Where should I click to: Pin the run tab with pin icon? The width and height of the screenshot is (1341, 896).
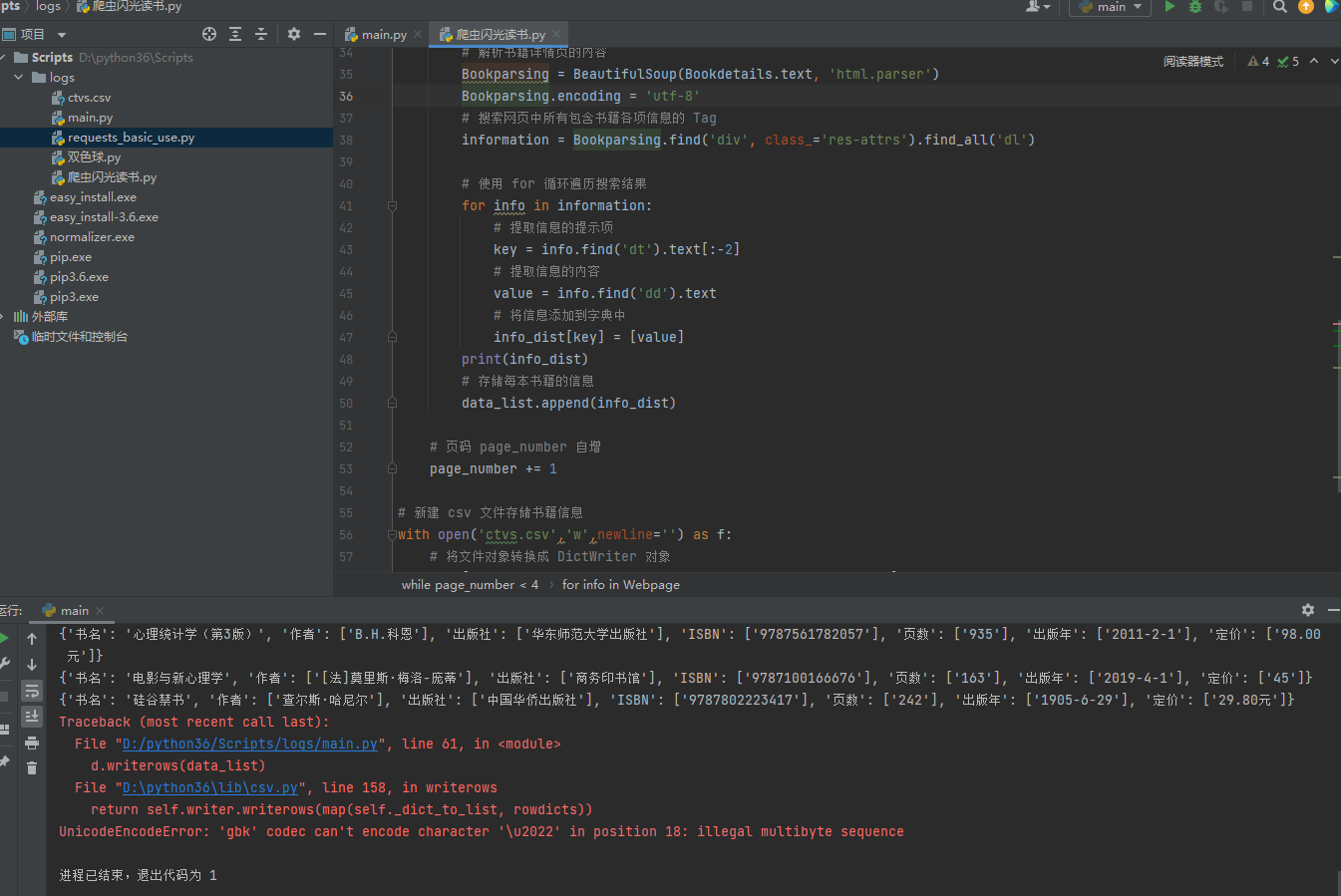coord(4,761)
